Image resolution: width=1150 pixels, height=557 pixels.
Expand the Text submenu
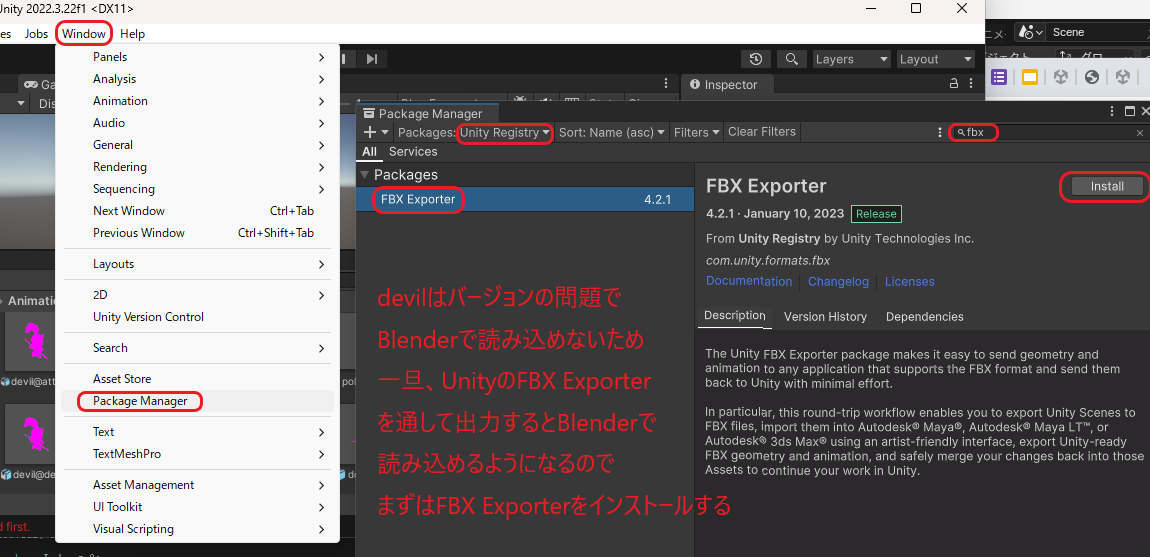coord(198,432)
